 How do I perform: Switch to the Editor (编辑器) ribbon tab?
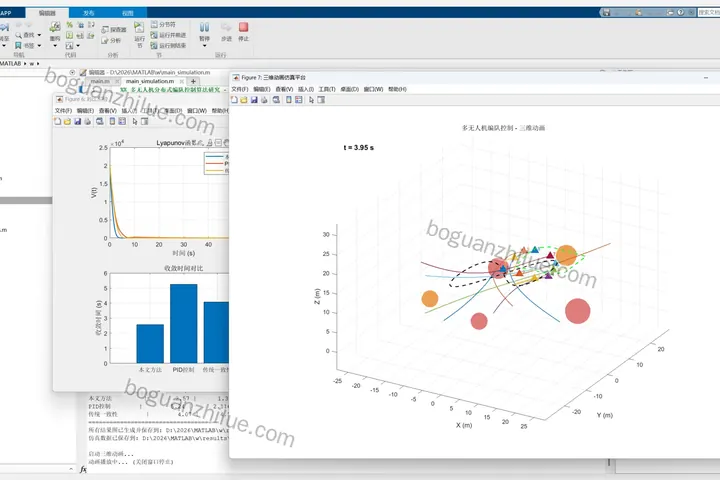[x=47, y=13]
